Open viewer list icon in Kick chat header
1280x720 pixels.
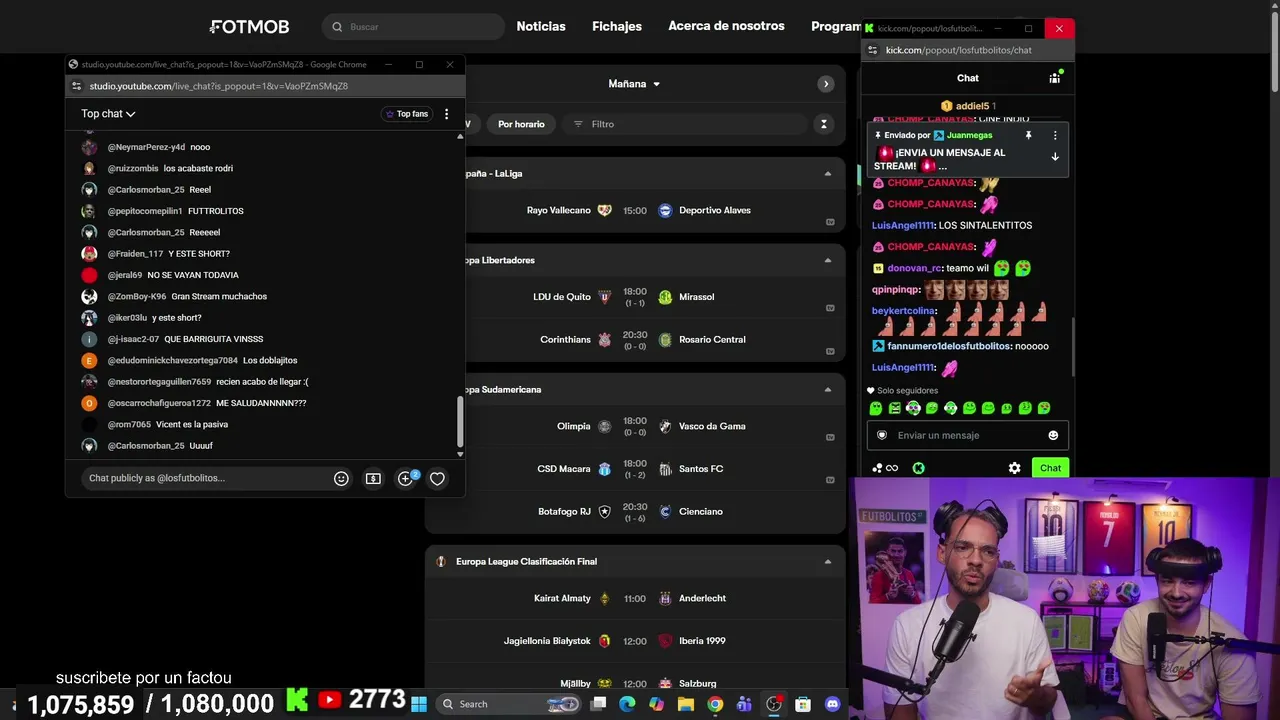pyautogui.click(x=1054, y=78)
